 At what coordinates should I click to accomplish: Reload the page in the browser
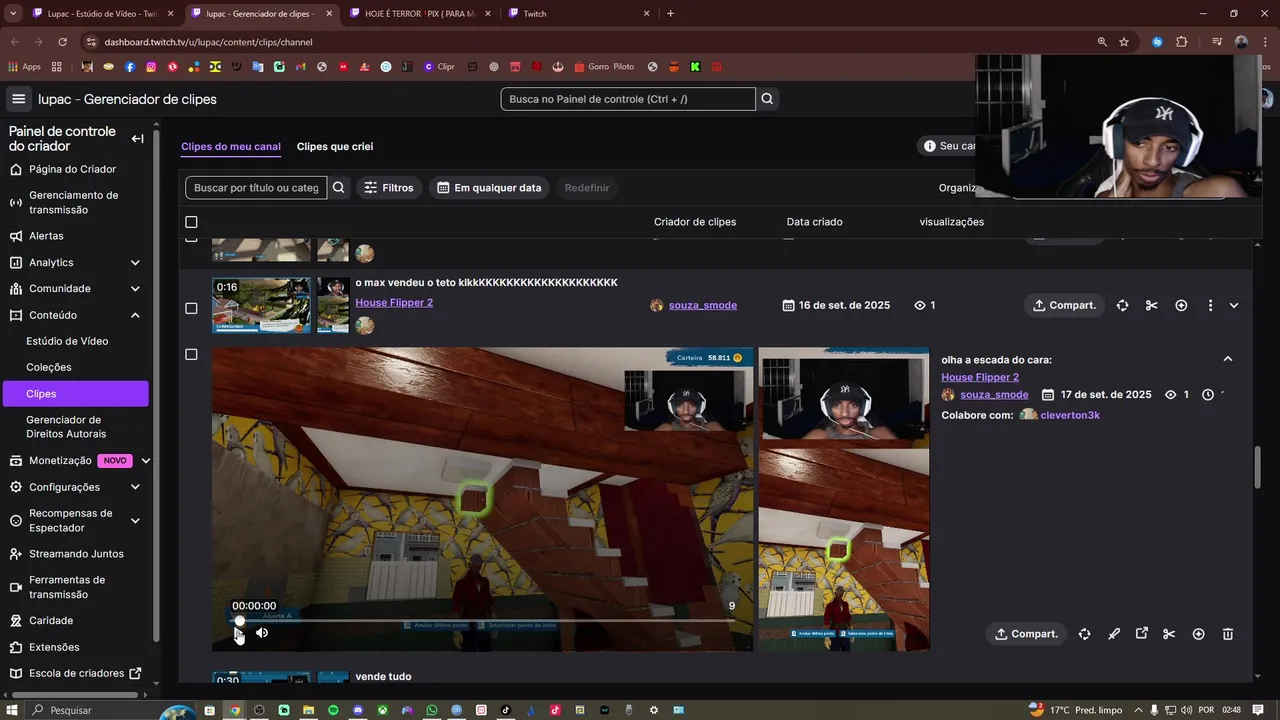click(63, 42)
